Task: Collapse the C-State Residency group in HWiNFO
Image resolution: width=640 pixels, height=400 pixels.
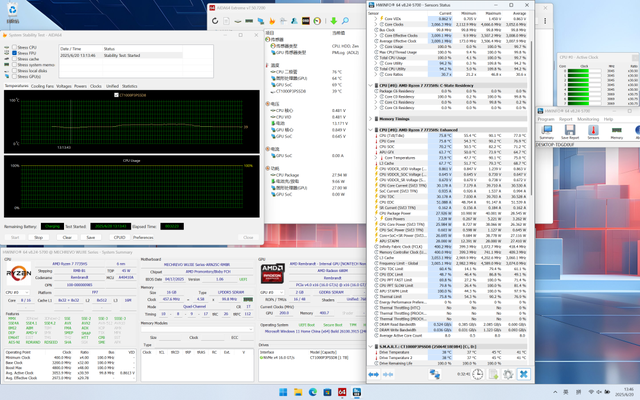Action: tap(371, 86)
